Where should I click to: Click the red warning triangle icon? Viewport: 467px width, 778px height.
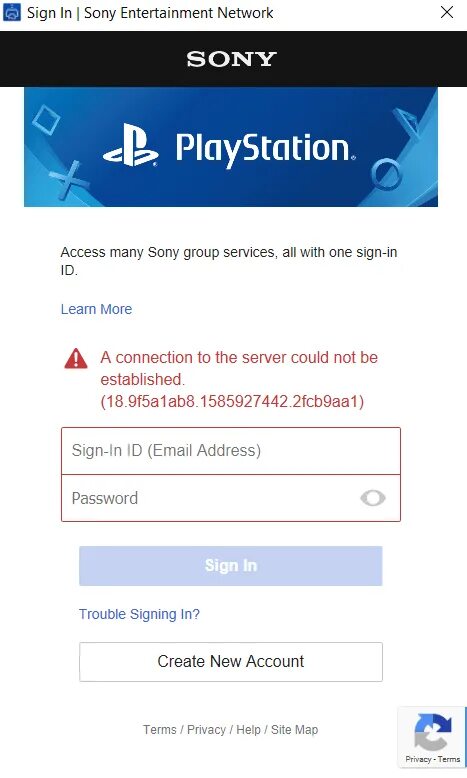(x=76, y=358)
